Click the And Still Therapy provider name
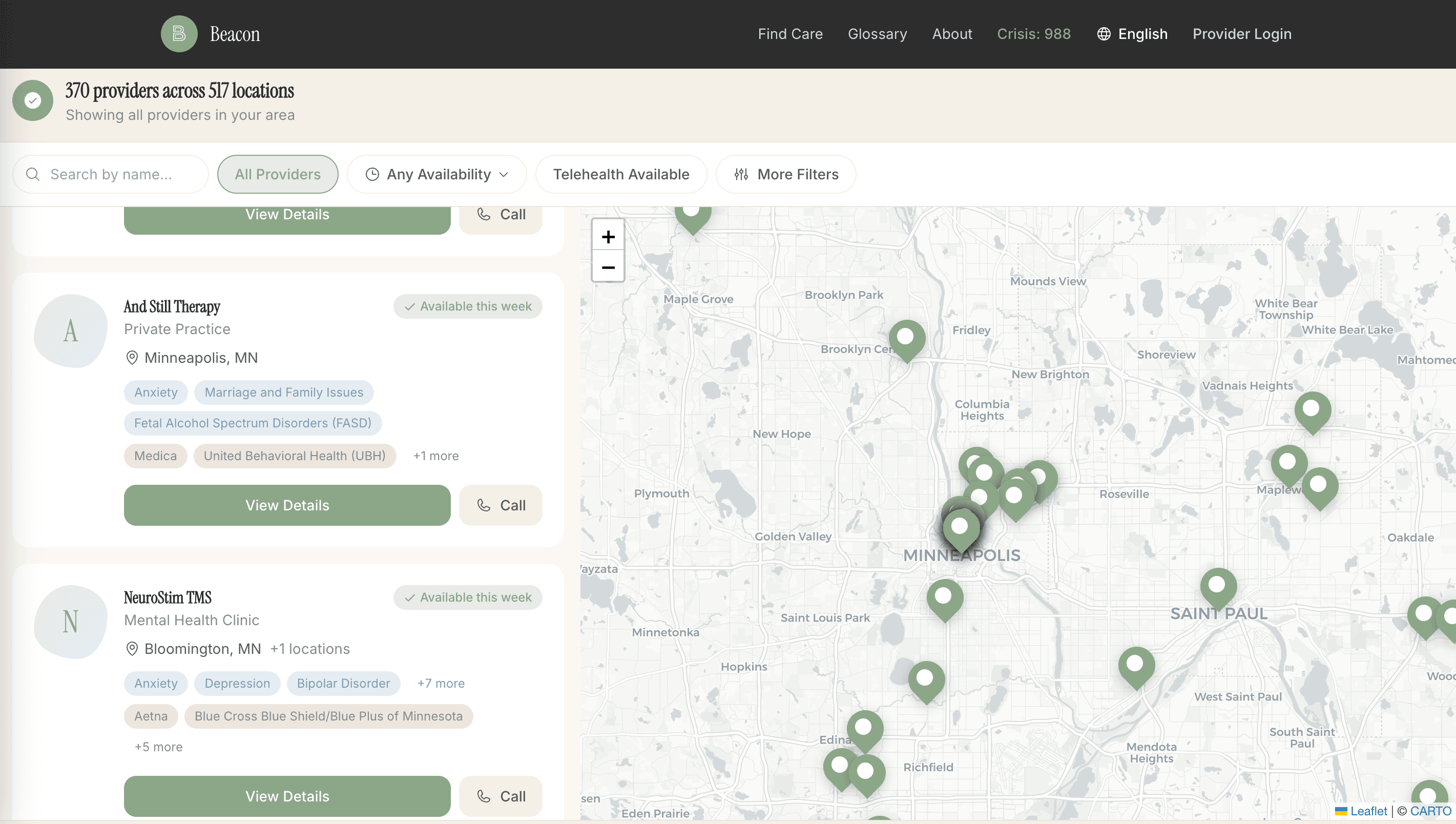The height and width of the screenshot is (824, 1456). (x=172, y=307)
